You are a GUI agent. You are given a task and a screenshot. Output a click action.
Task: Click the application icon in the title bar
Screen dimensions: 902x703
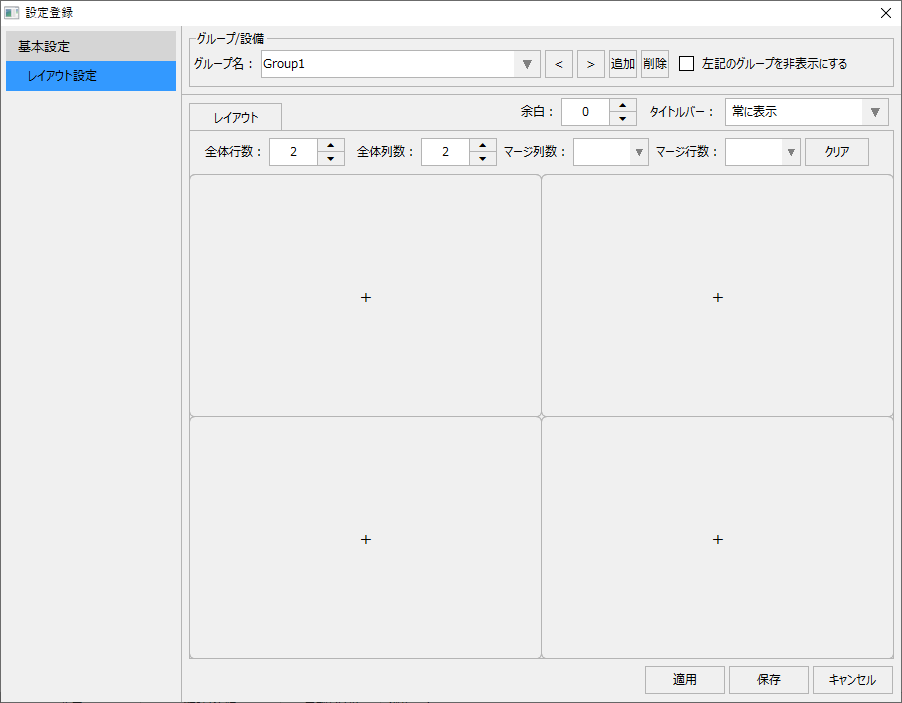pyautogui.click(x=13, y=13)
